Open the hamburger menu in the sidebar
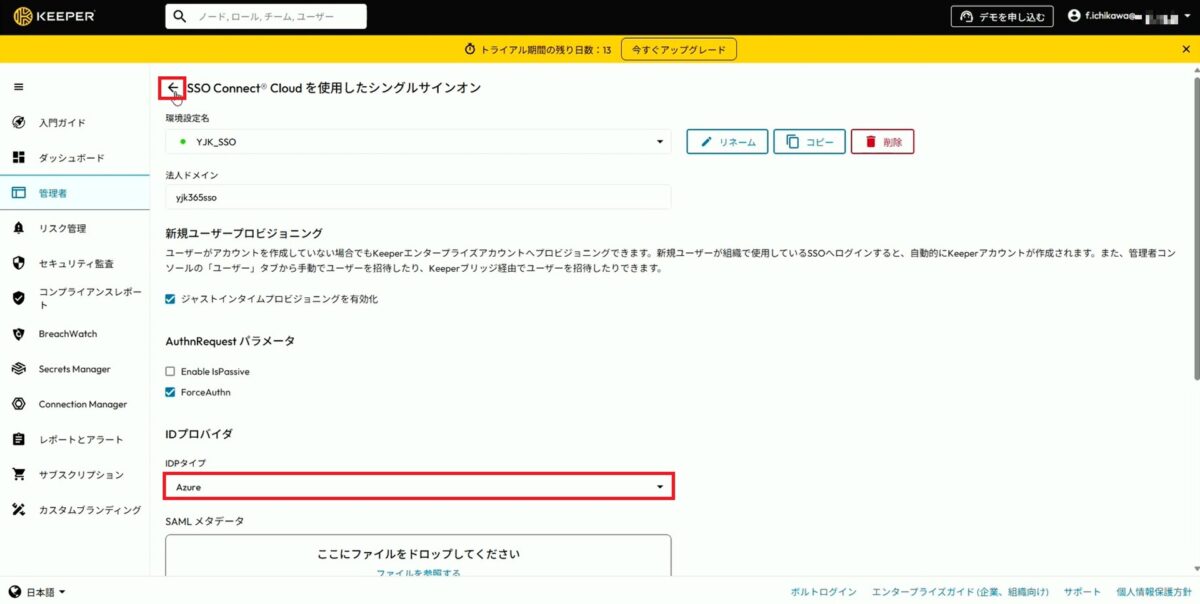This screenshot has height=604, width=1200. [x=18, y=86]
